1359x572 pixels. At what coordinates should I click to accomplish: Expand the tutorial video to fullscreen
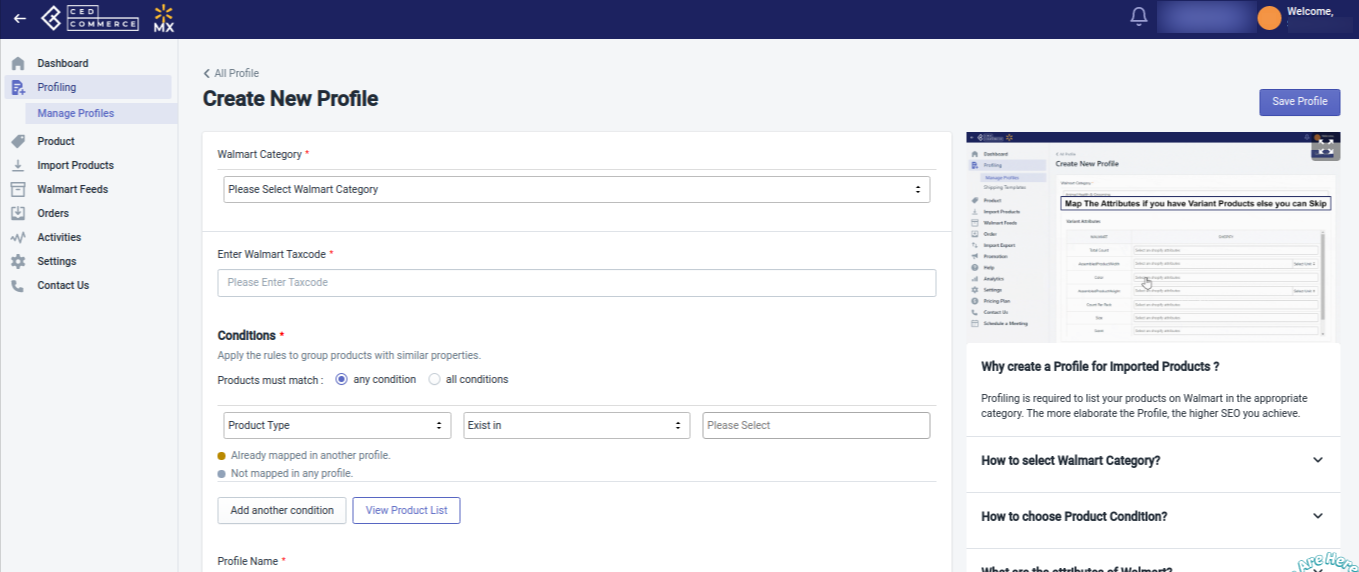[x=1325, y=146]
